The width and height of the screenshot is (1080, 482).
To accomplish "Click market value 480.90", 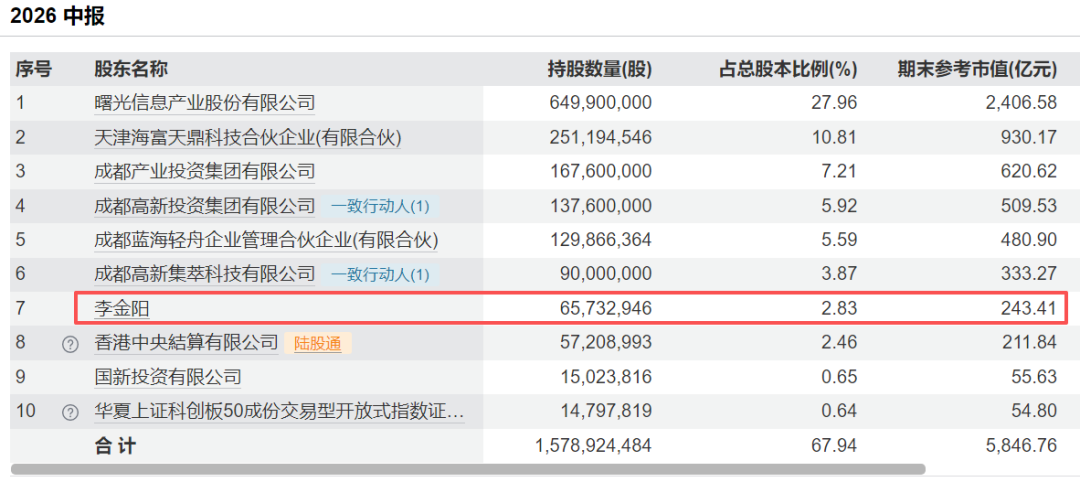I will [x=1029, y=240].
